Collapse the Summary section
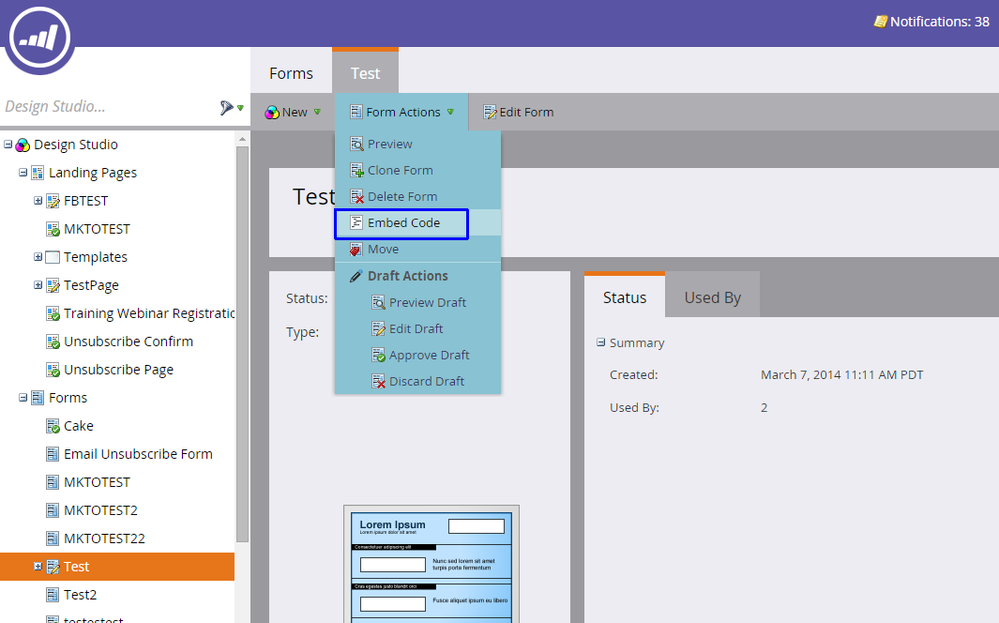This screenshot has width=999, height=623. [601, 342]
